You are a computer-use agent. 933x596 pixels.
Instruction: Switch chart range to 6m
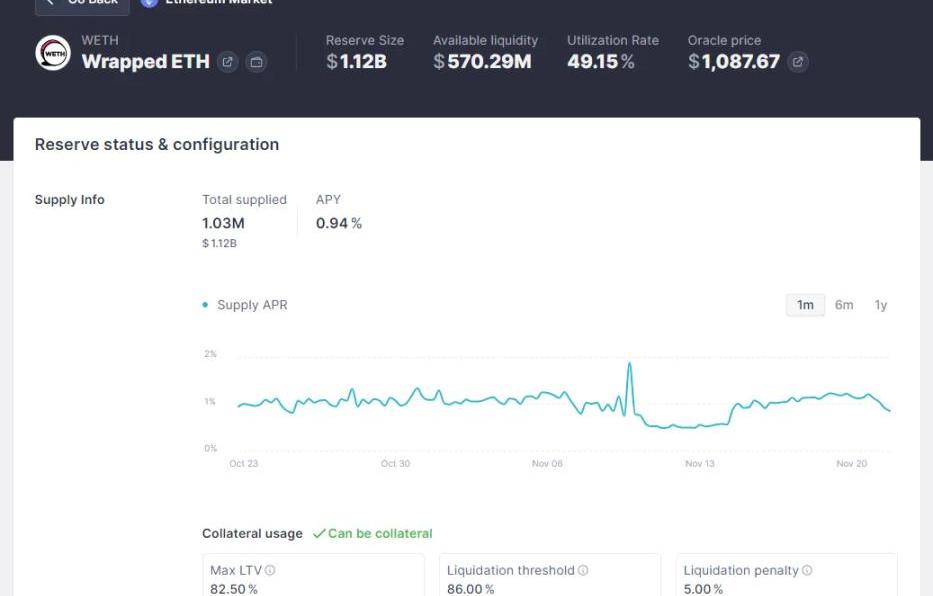click(x=844, y=305)
